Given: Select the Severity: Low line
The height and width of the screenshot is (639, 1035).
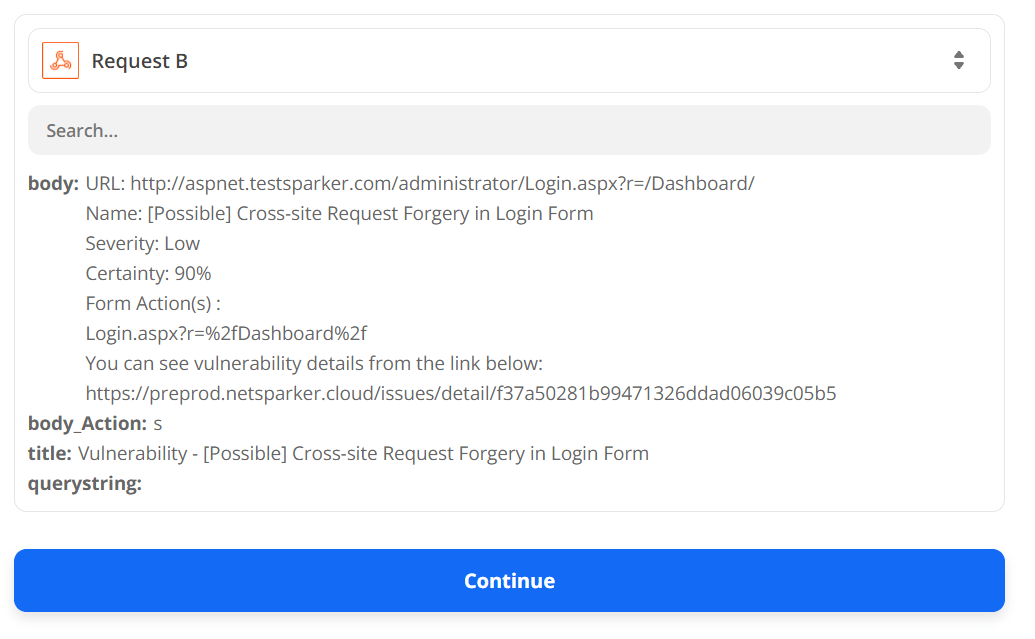Looking at the screenshot, I should tap(143, 244).
